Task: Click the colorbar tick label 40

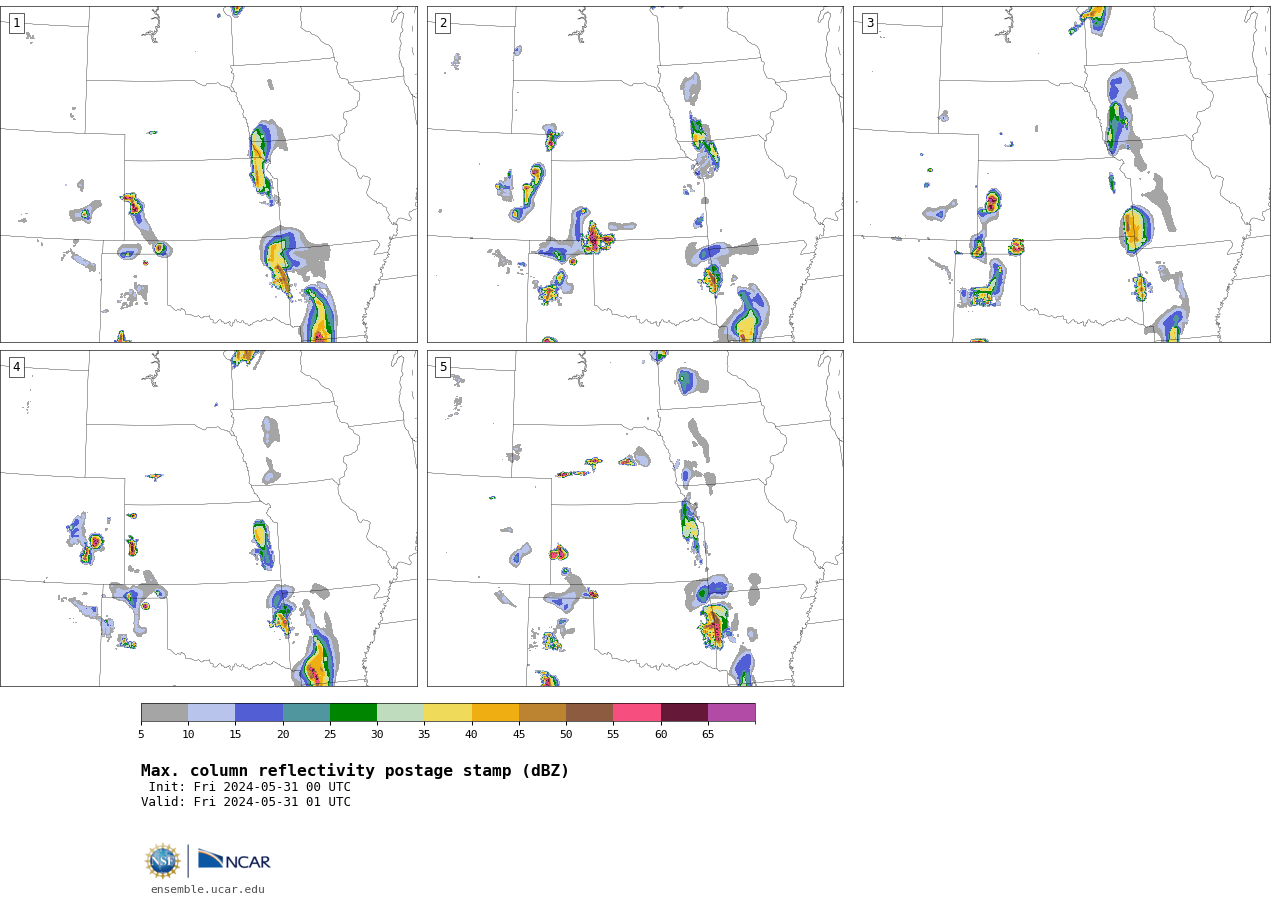Action: click(x=472, y=734)
